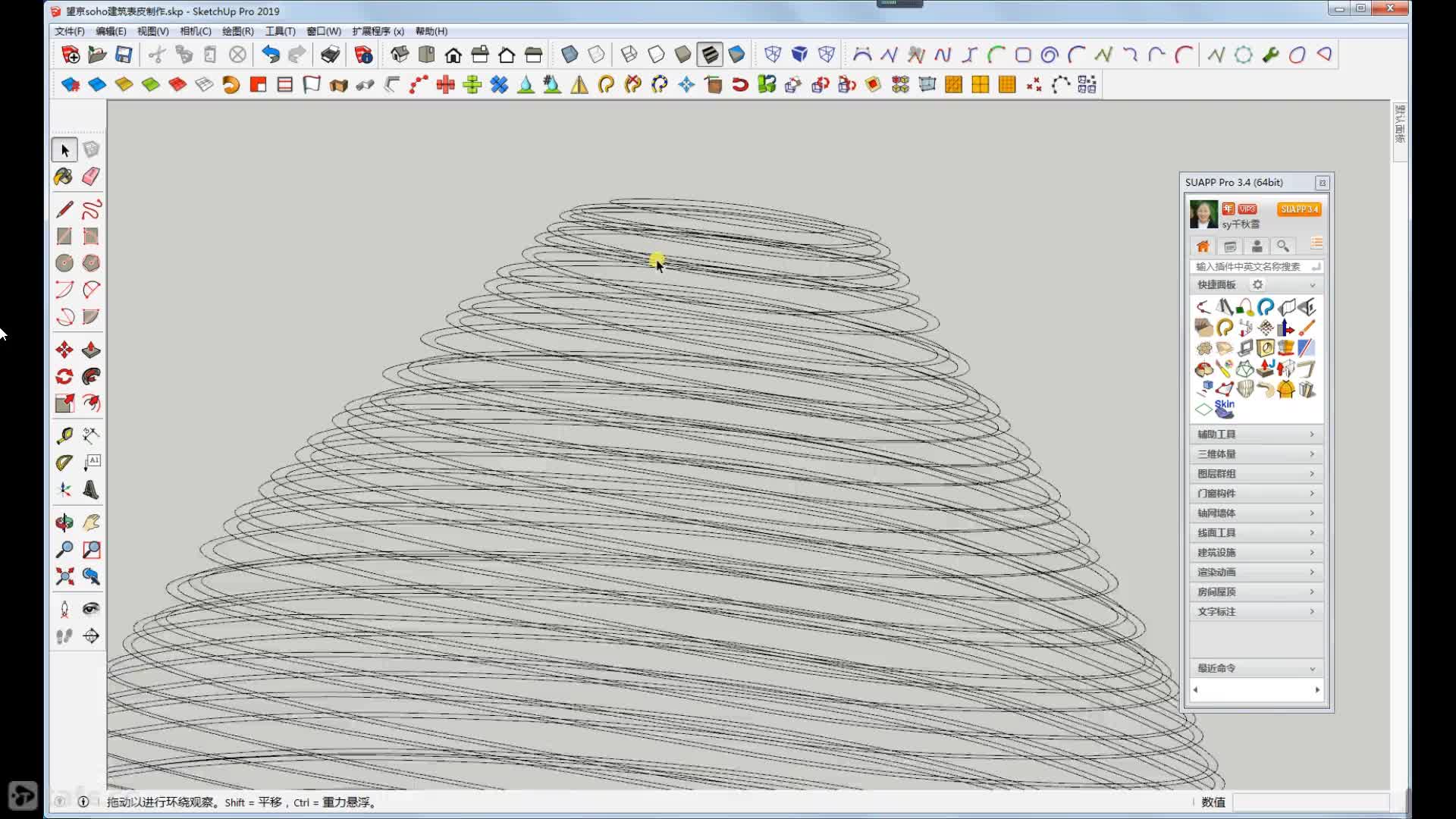Select the Protractor tool

click(64, 463)
